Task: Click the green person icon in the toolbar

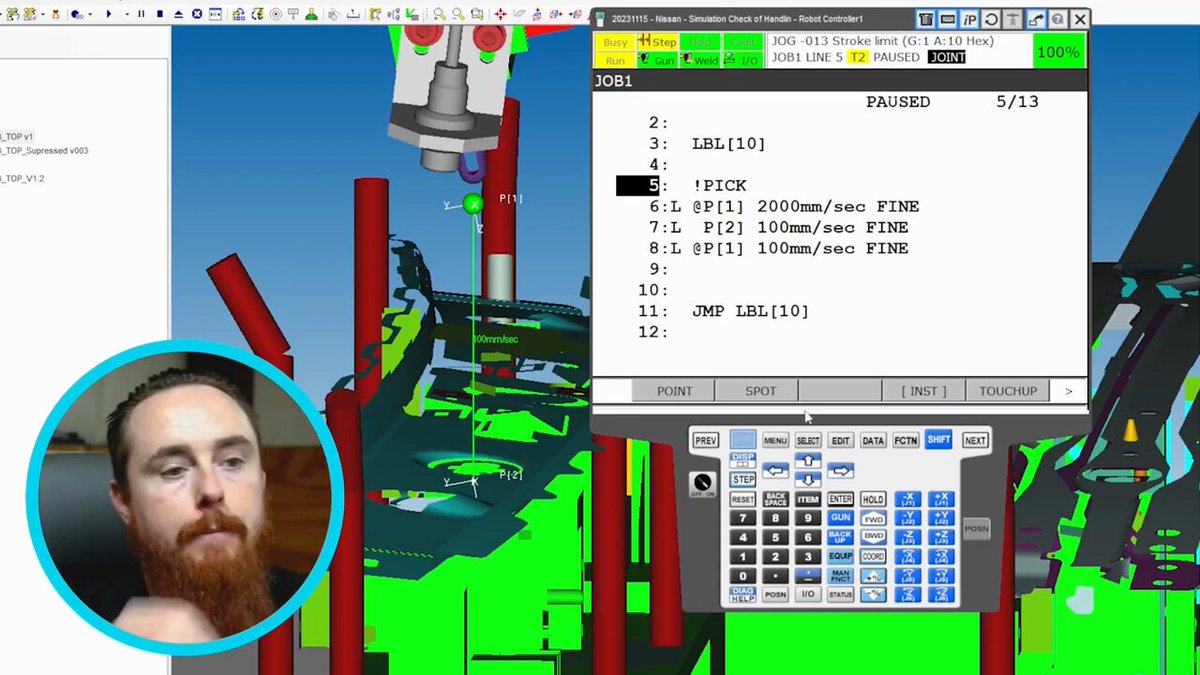Action: 312,14
